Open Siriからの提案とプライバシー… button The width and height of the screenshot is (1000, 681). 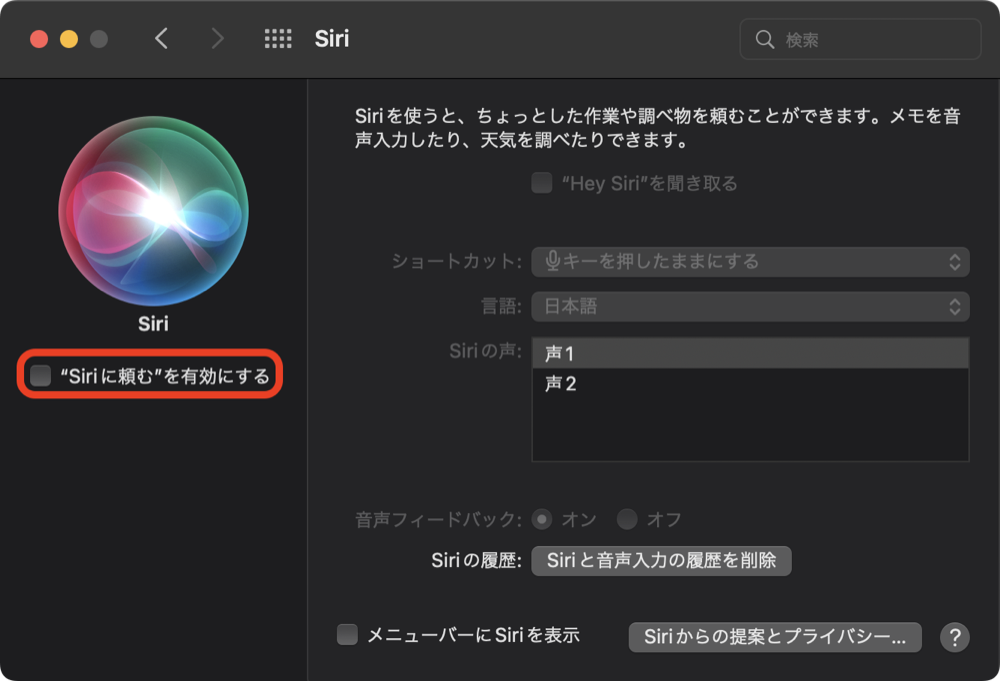click(x=775, y=637)
